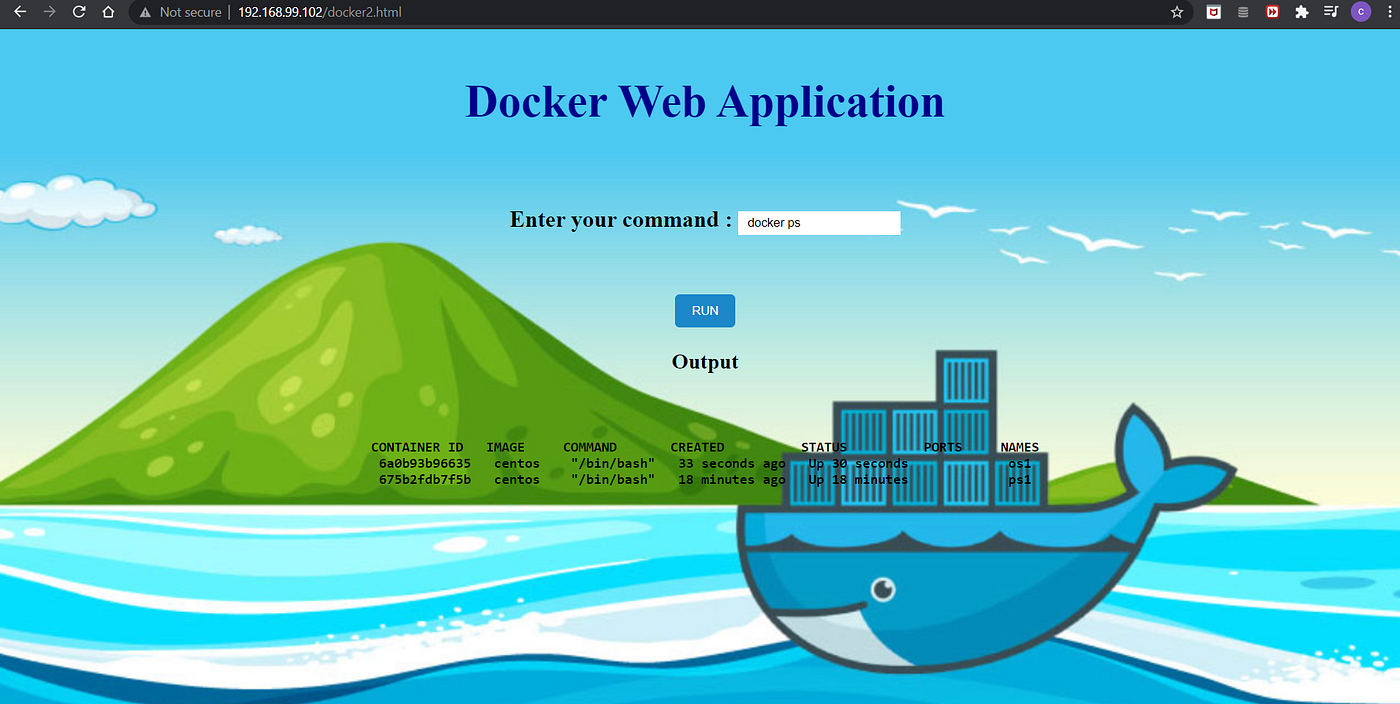The height and width of the screenshot is (704, 1400).
Task: Open the three-dot browser menu
Action: pyautogui.click(x=1389, y=12)
